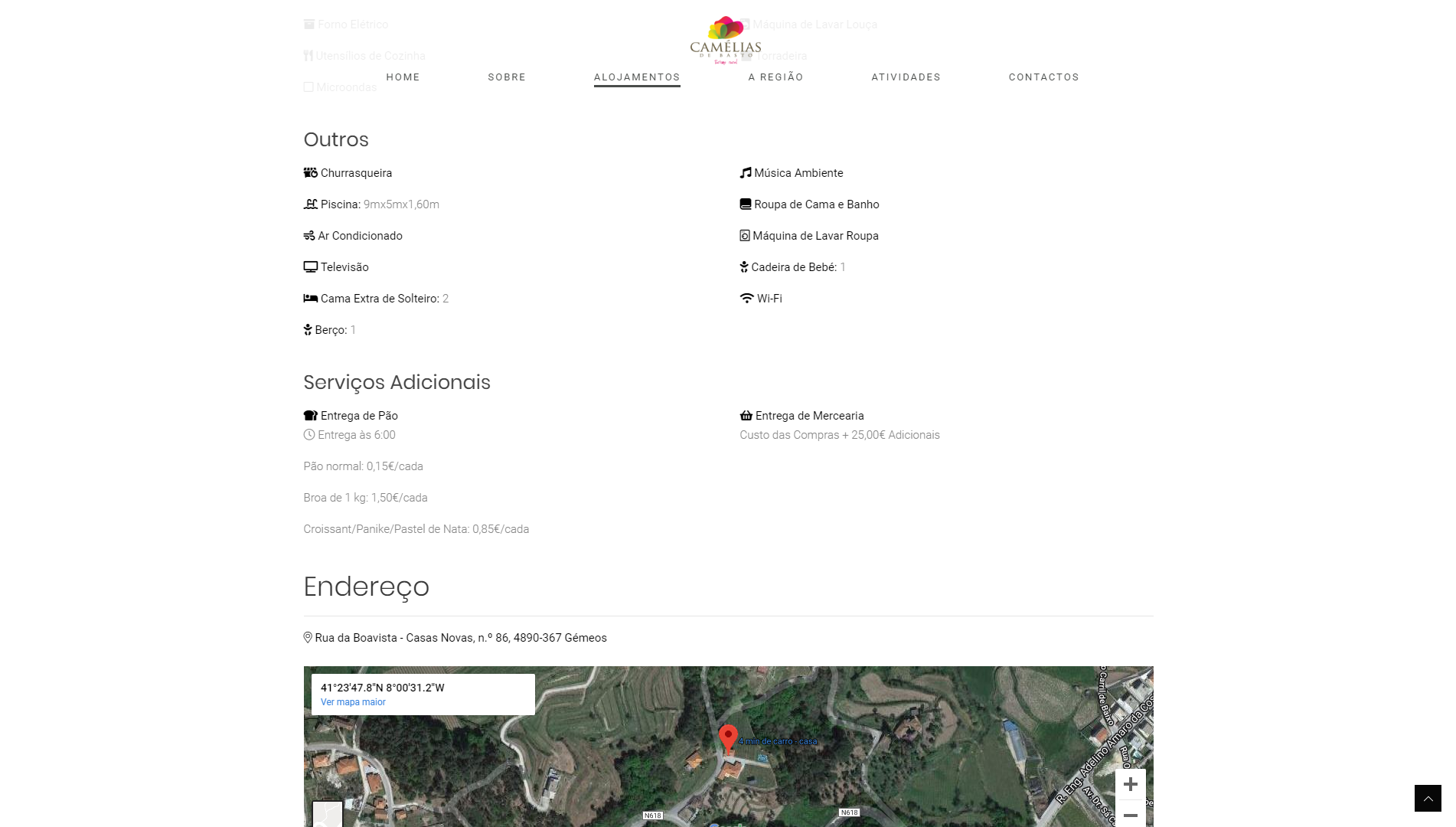Click the Roupa de Cama icon
Screen dimensions: 1456x827
pos(746,204)
